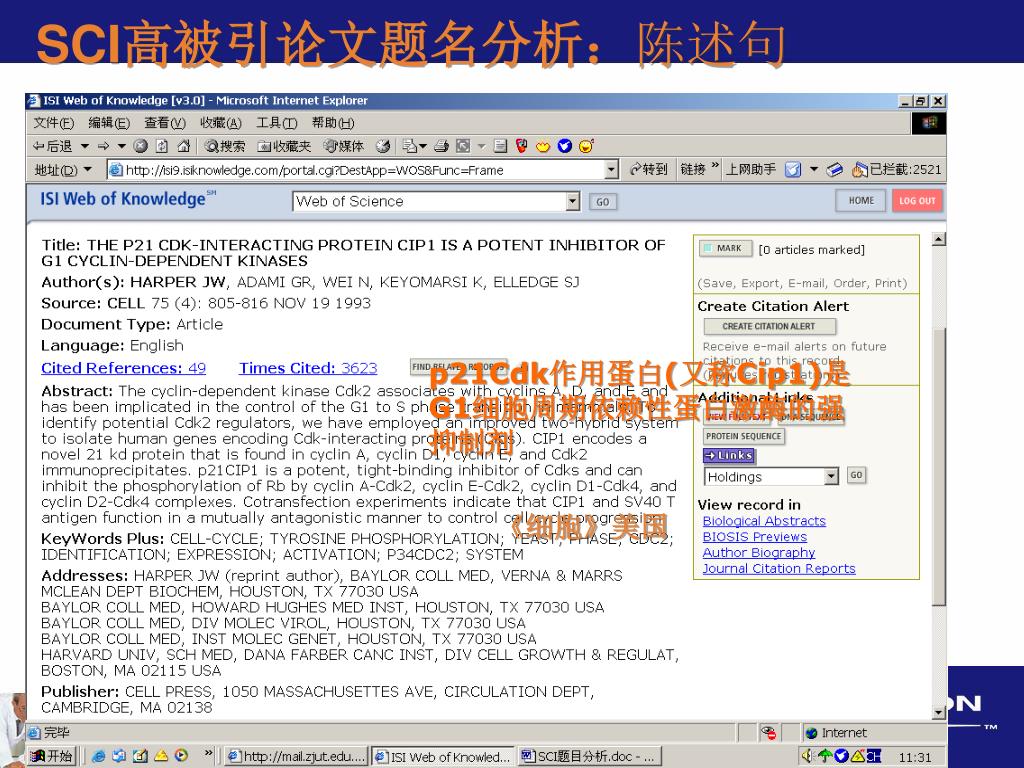
Task: Open the 工具(T) menu
Action: [x=277, y=123]
